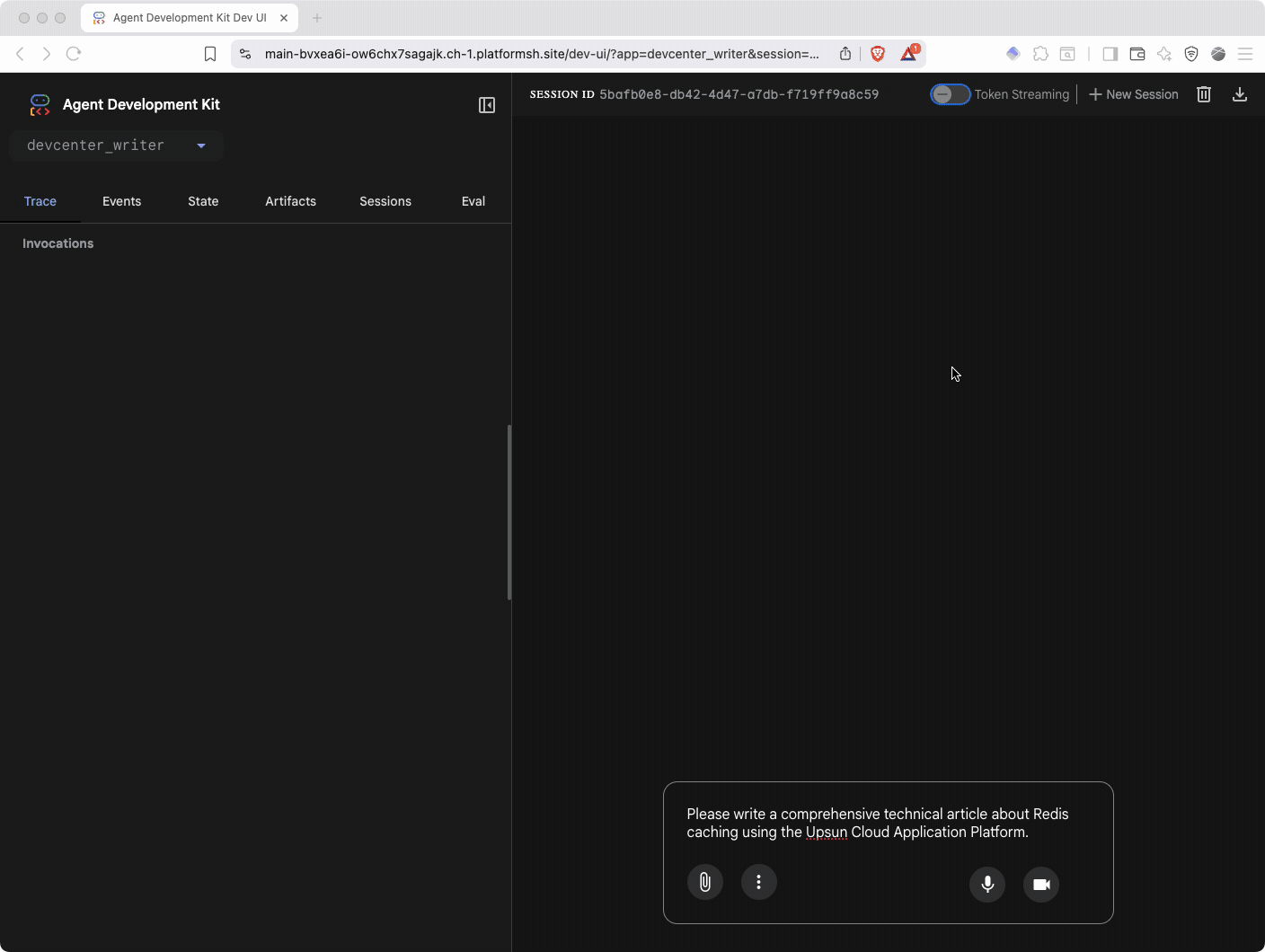This screenshot has width=1265, height=952.
Task: Click the round profile avatar icon
Action: tap(1218, 54)
